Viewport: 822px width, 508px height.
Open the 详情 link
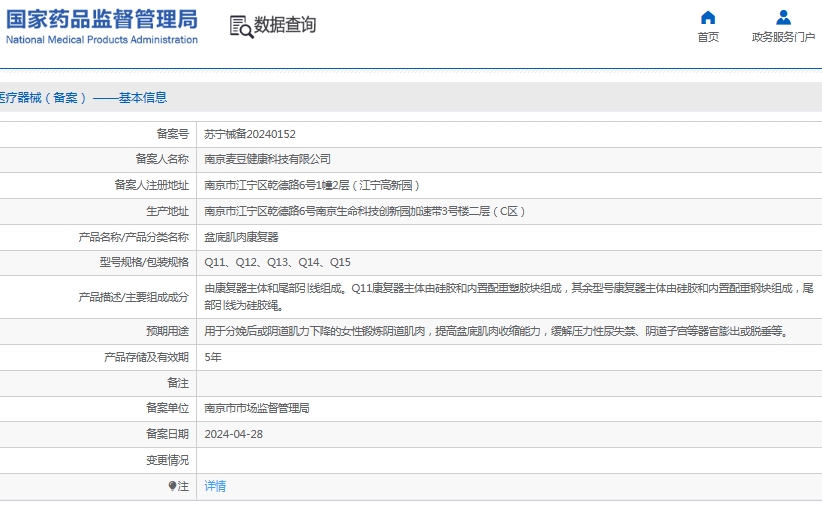coord(215,486)
